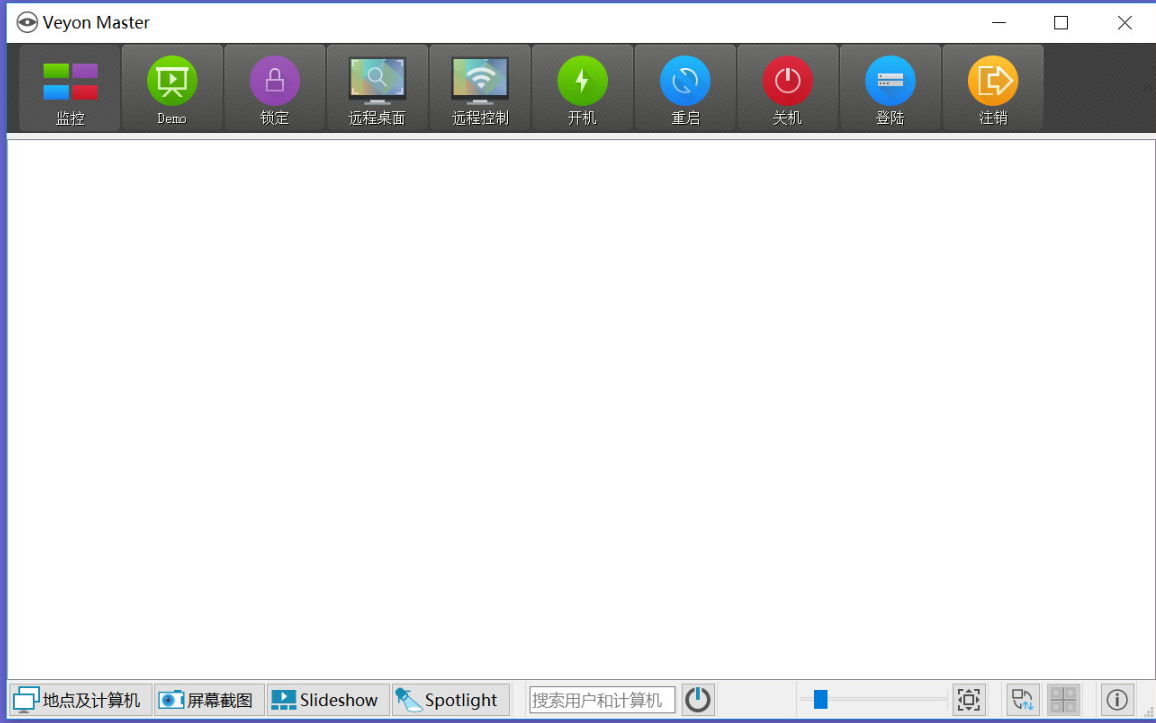Toggle the power-state filter beside search

coord(697,699)
